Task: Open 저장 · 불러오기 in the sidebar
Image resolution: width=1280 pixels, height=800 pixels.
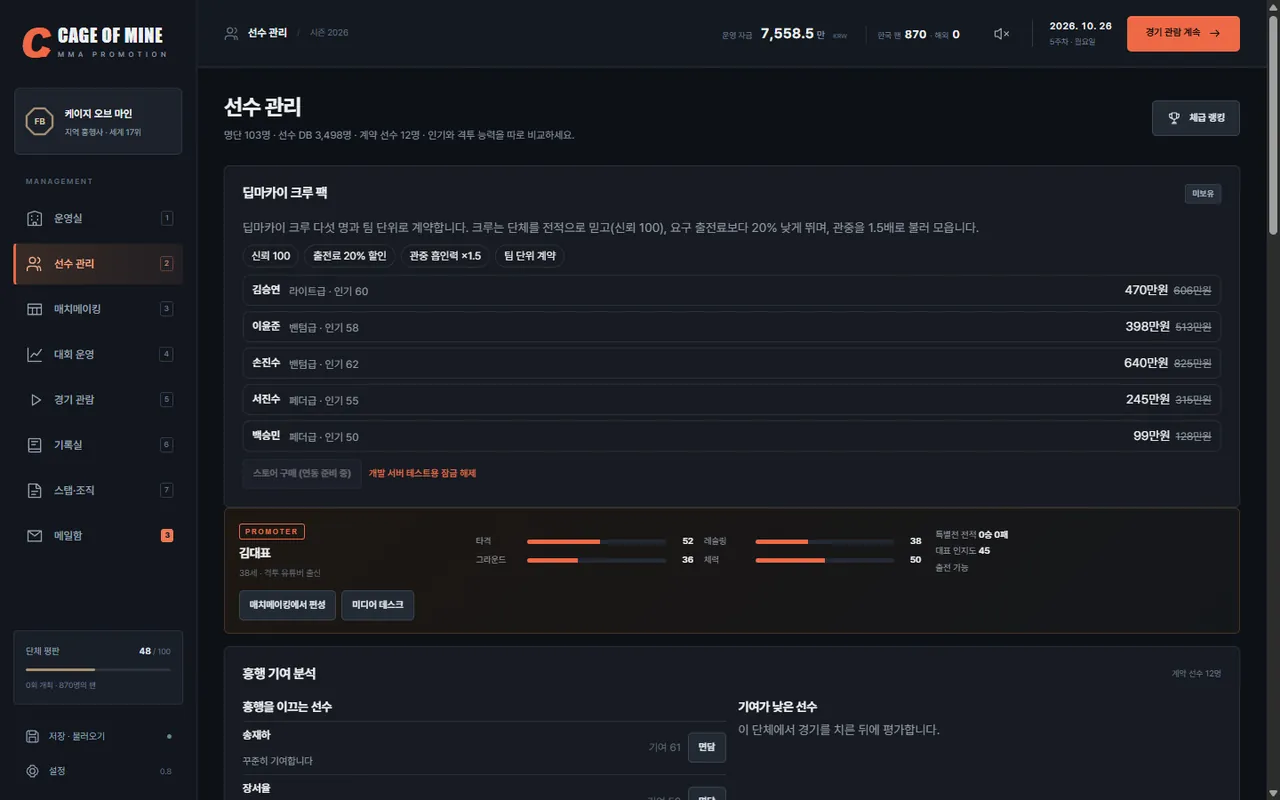Action: coord(98,736)
